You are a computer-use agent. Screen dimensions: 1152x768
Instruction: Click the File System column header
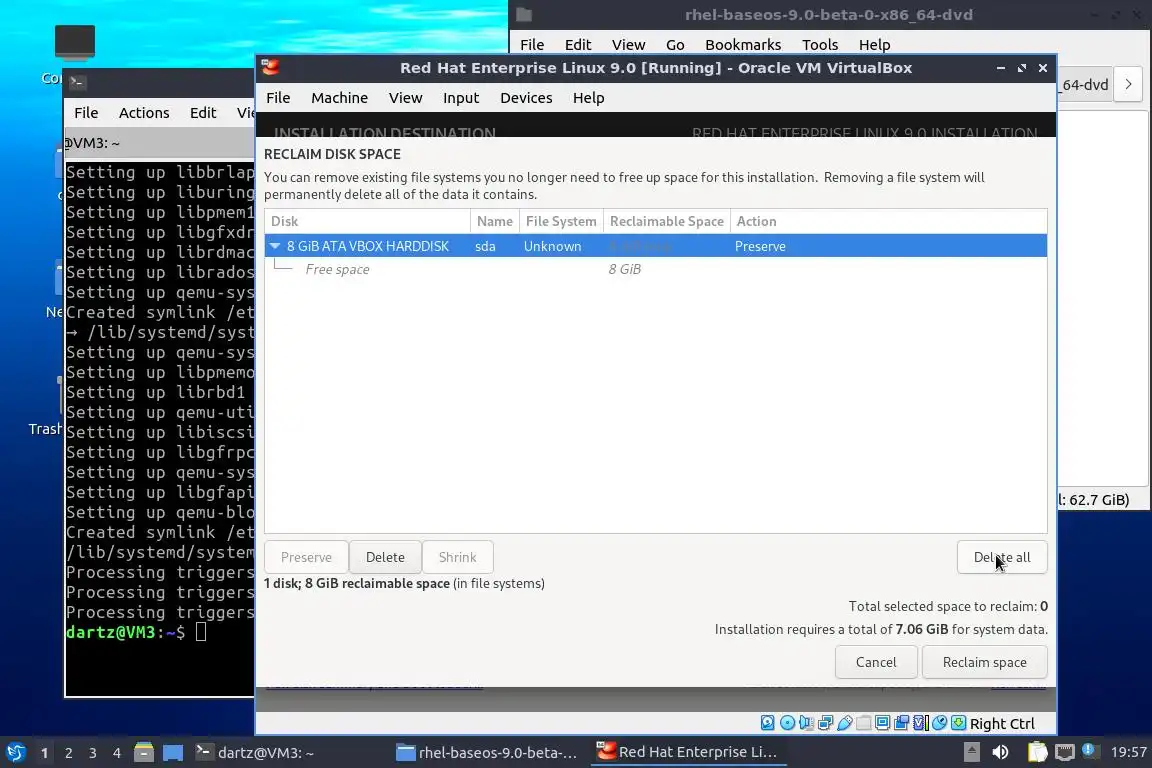click(x=561, y=221)
